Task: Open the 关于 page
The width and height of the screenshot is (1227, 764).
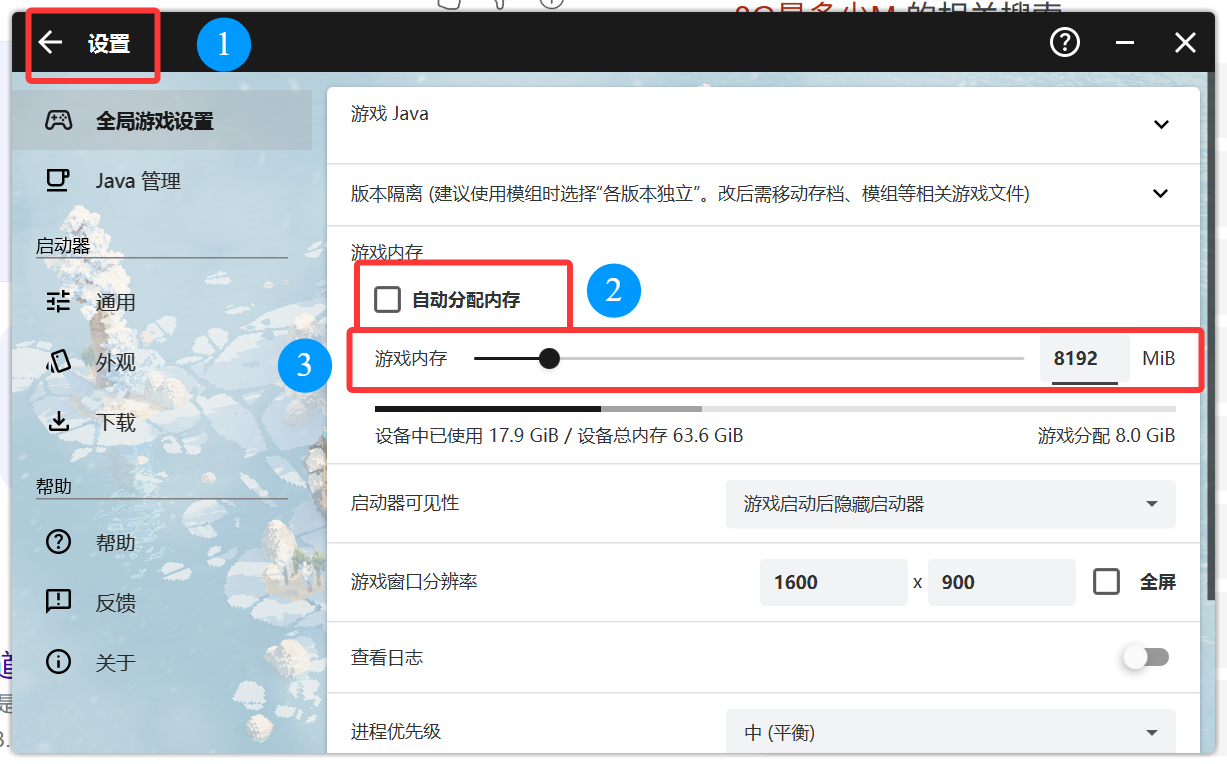Action: (x=162, y=662)
